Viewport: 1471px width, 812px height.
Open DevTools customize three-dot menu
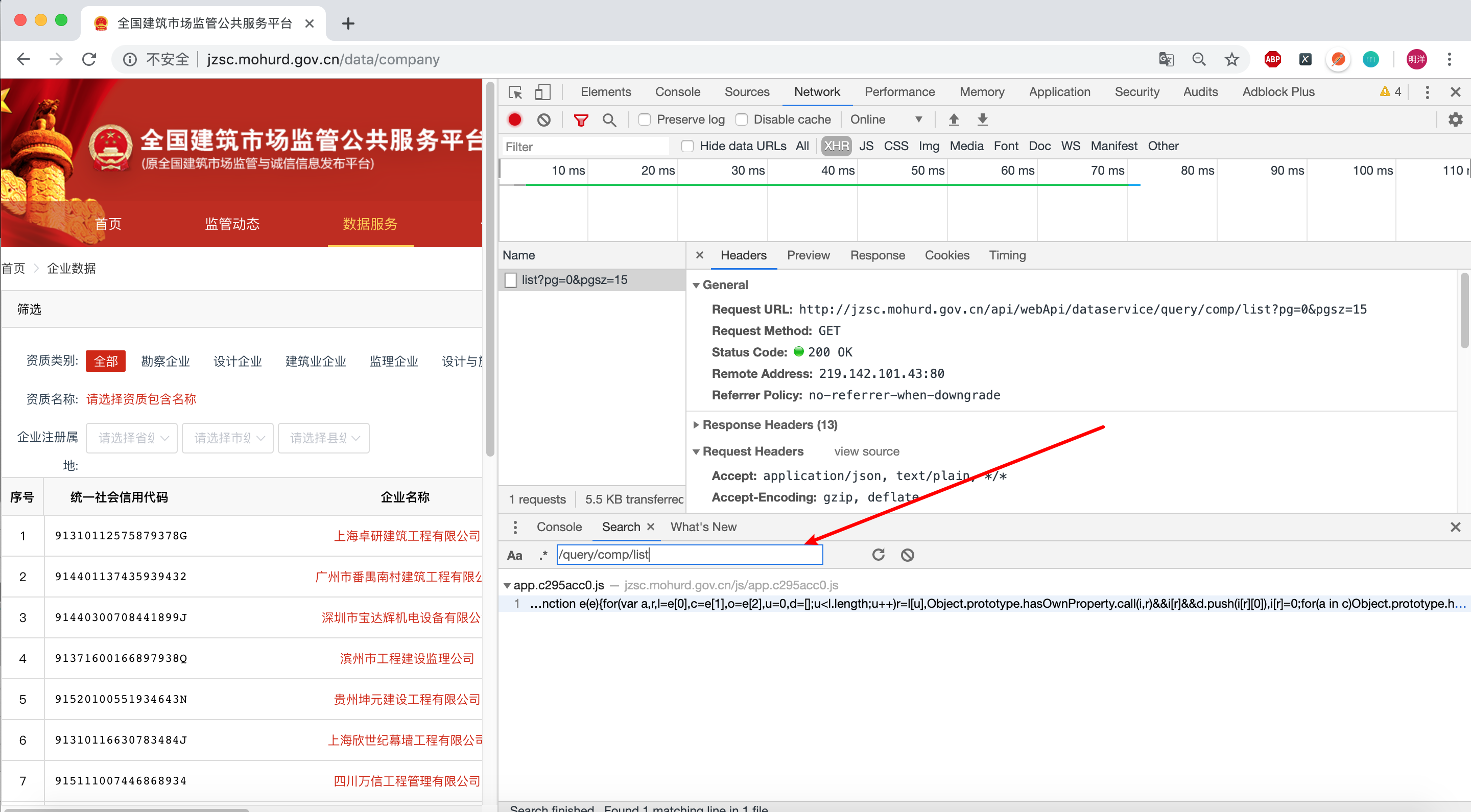pyautogui.click(x=1427, y=92)
